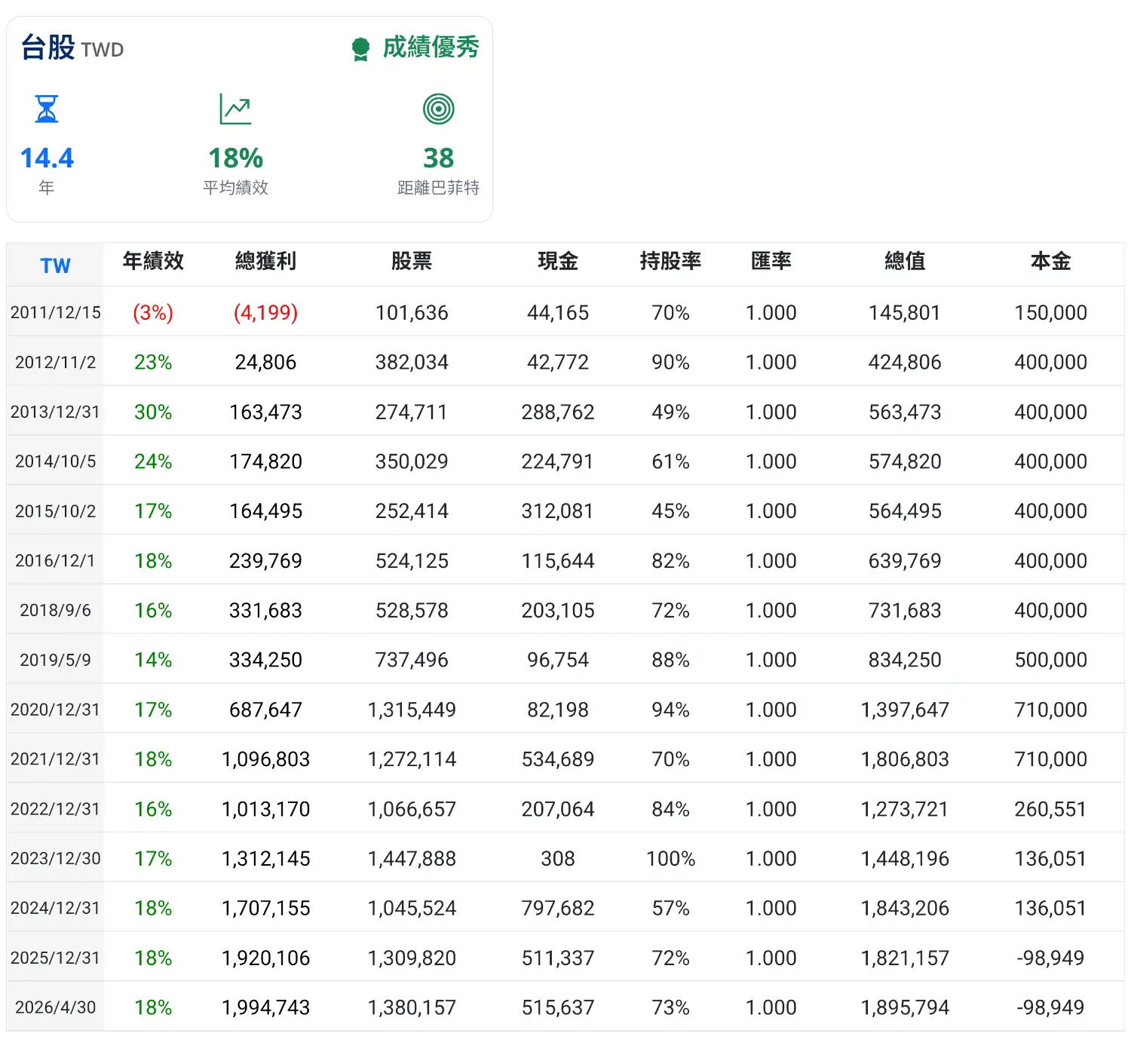1131x1064 pixels.
Task: Click the hourglass years icon
Action: tap(47, 109)
